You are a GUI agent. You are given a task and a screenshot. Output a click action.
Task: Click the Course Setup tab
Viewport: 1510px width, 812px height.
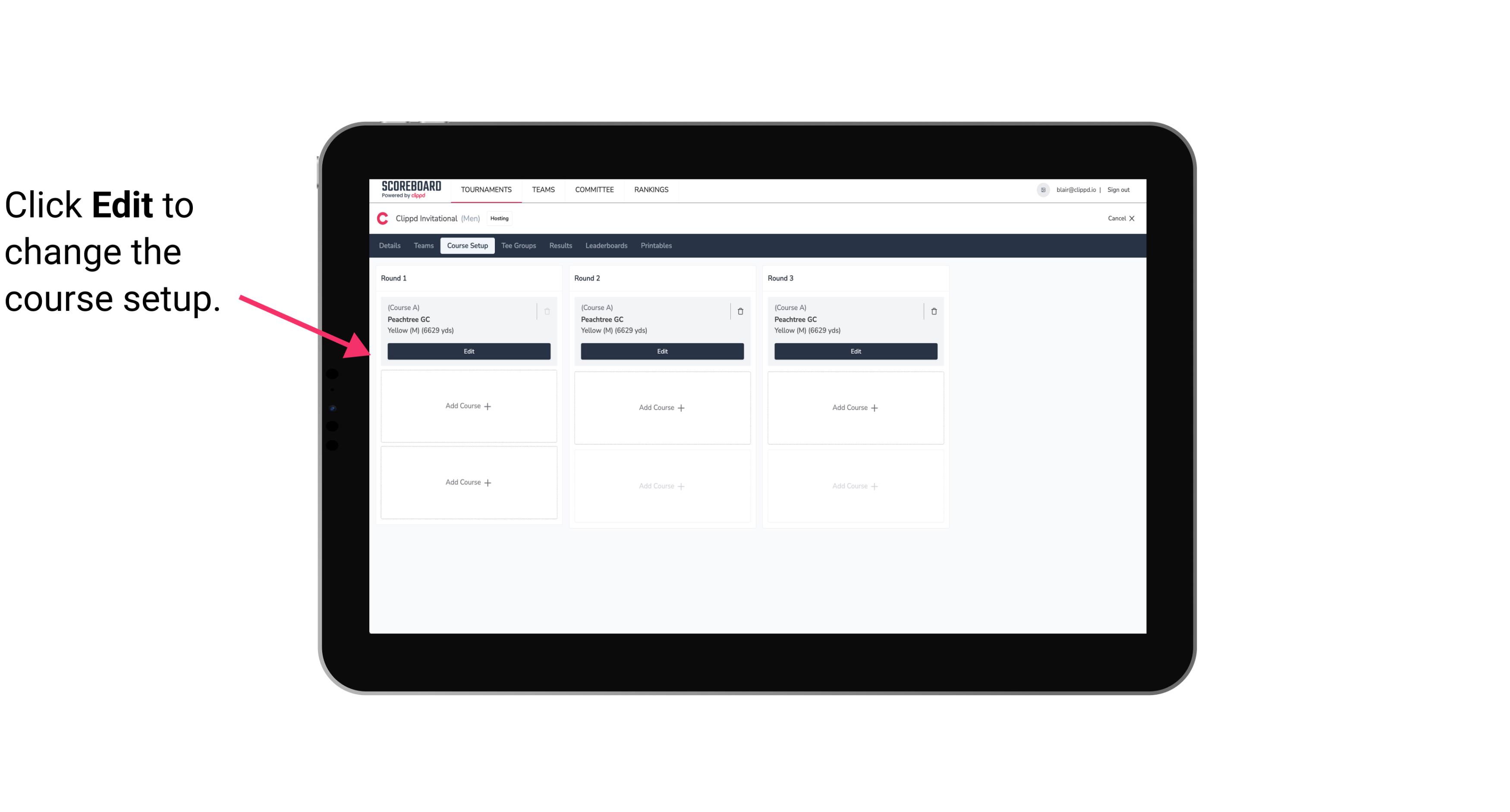pos(467,245)
